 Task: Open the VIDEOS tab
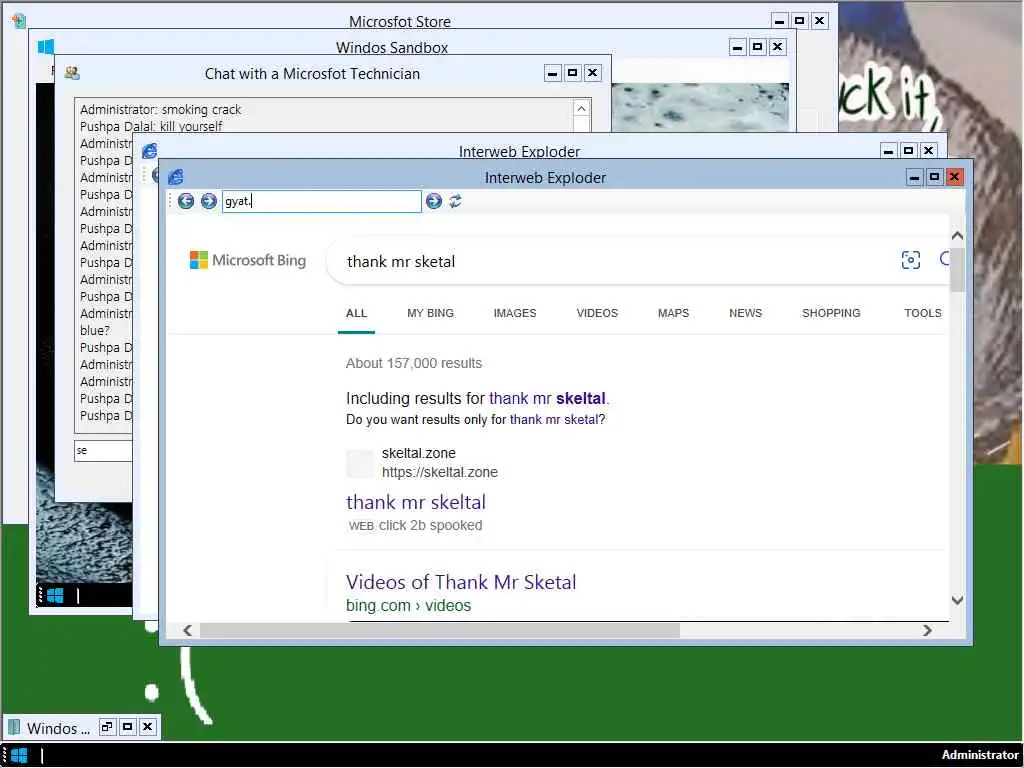click(597, 313)
